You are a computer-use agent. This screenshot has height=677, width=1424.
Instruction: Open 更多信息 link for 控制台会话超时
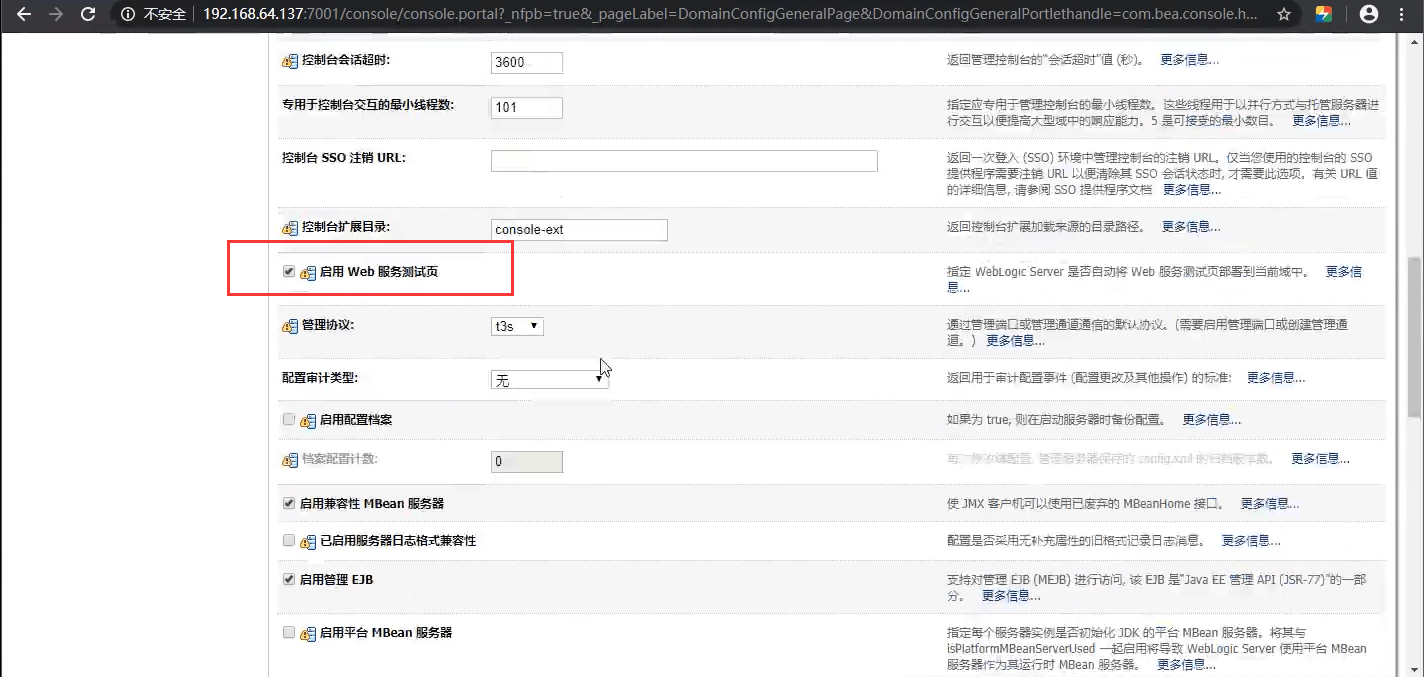(1189, 60)
